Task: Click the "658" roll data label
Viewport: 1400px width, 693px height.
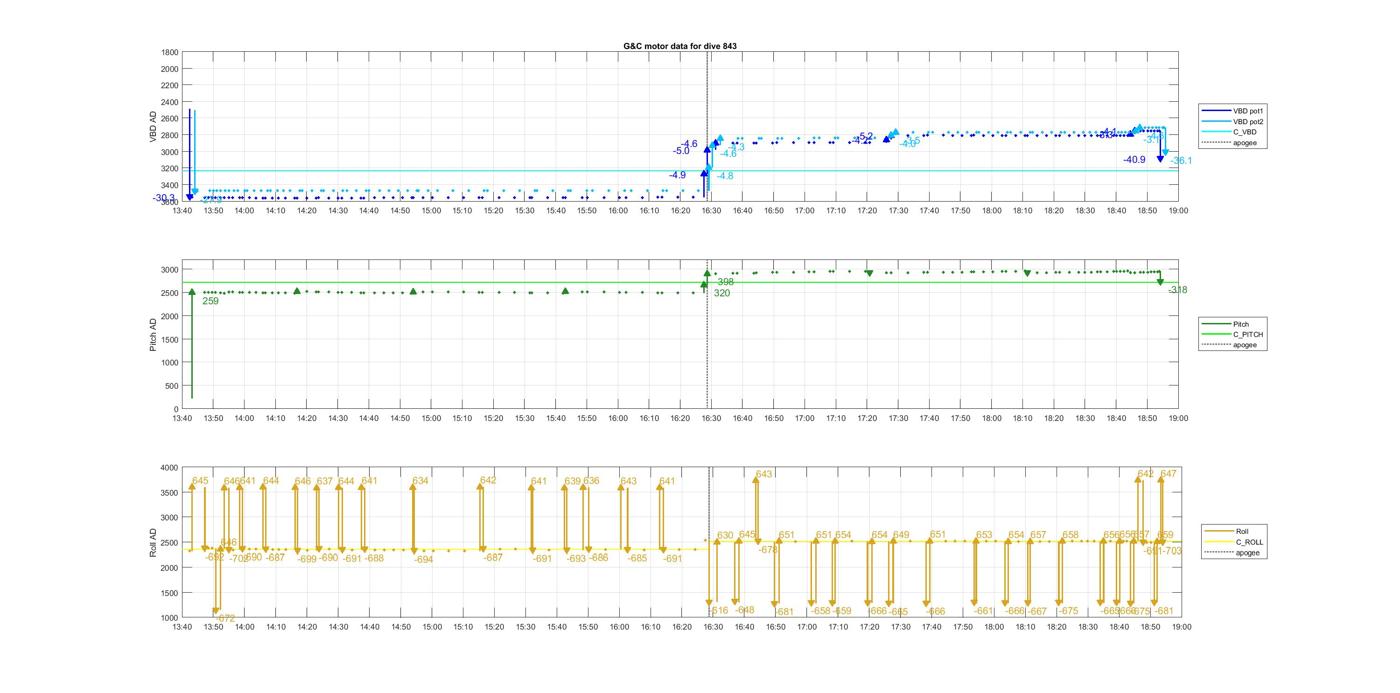Action: point(1070,535)
